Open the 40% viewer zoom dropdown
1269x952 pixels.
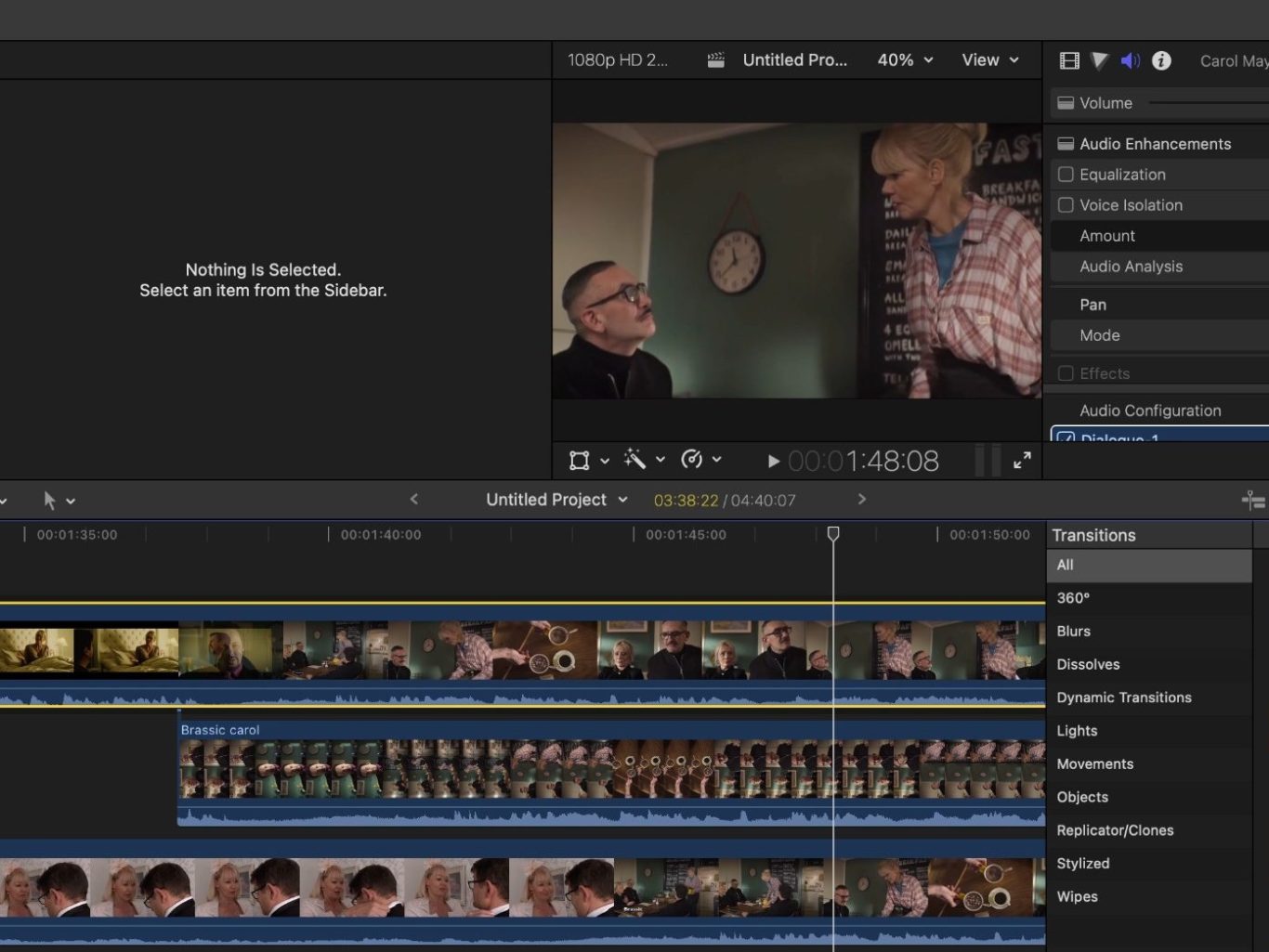(905, 60)
